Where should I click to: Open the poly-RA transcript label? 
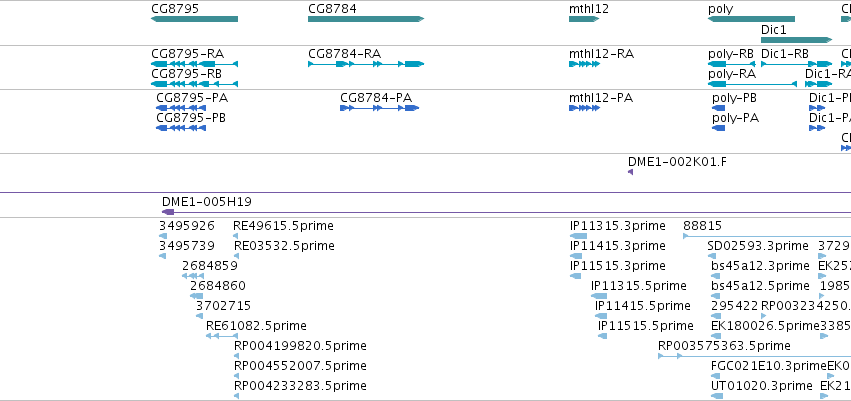point(732,74)
